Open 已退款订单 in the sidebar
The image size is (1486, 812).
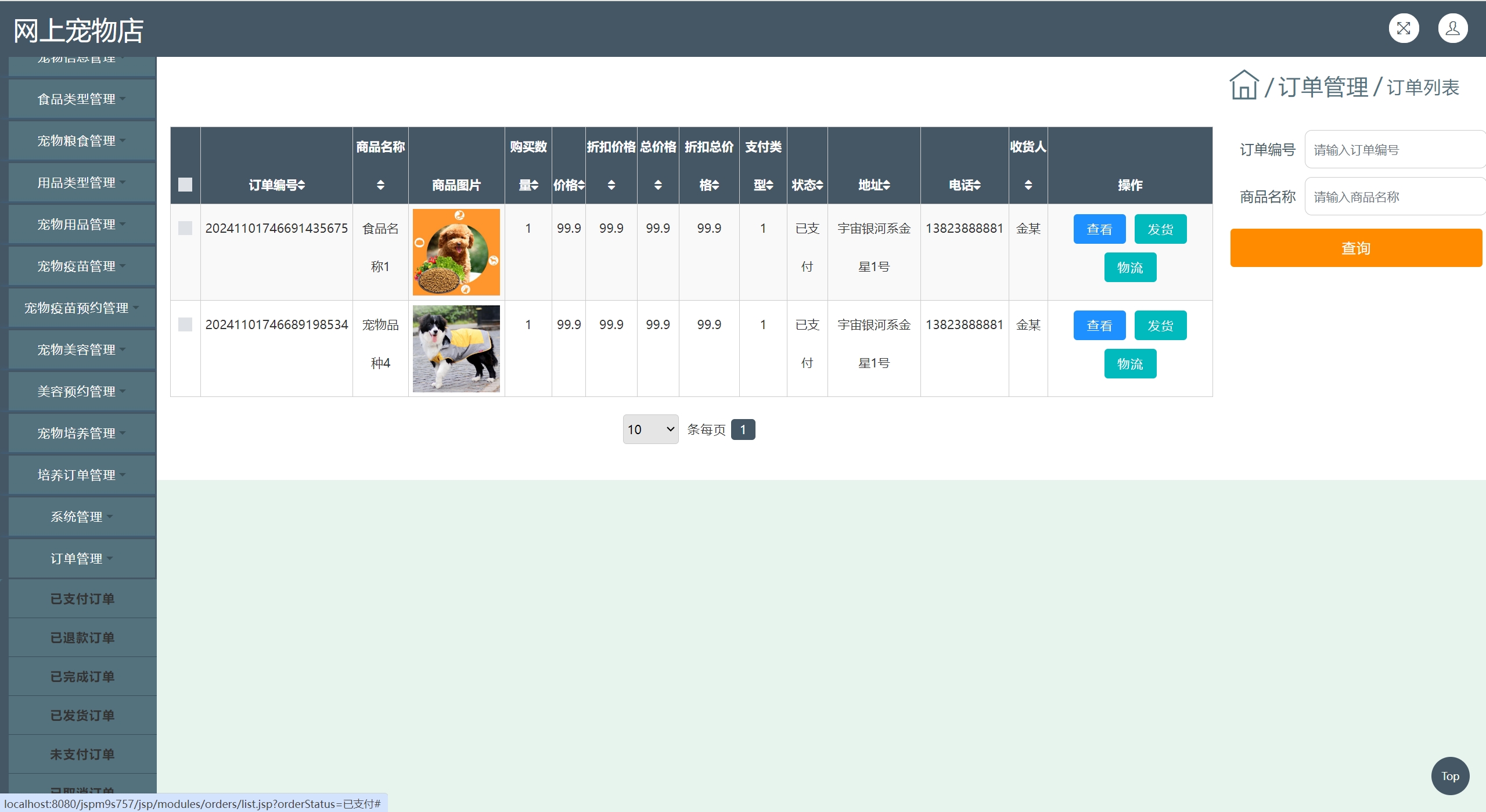[x=82, y=638]
